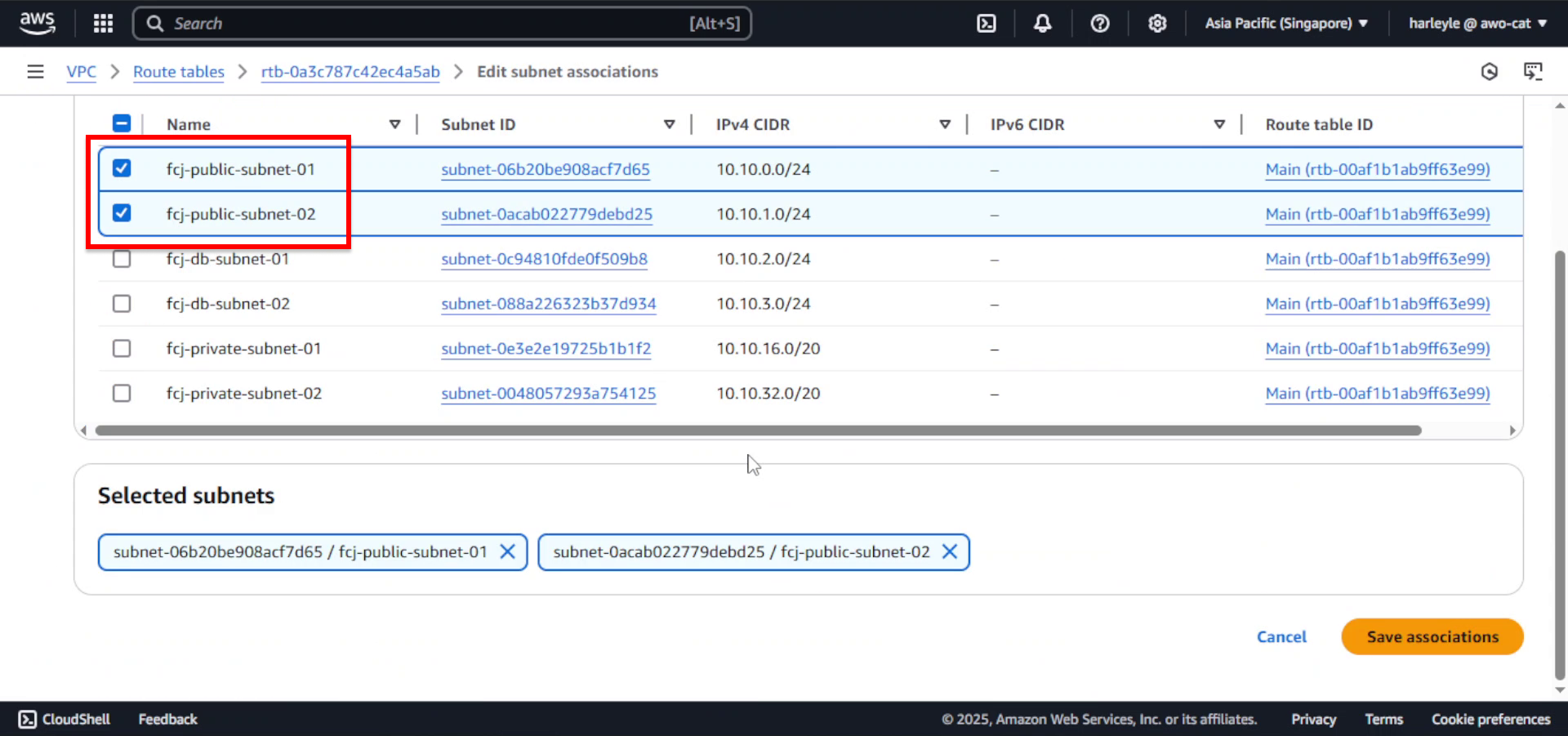The image size is (1568, 736).
Task: Check the fcj-db-subnet-02 checkbox
Action: coord(122,304)
